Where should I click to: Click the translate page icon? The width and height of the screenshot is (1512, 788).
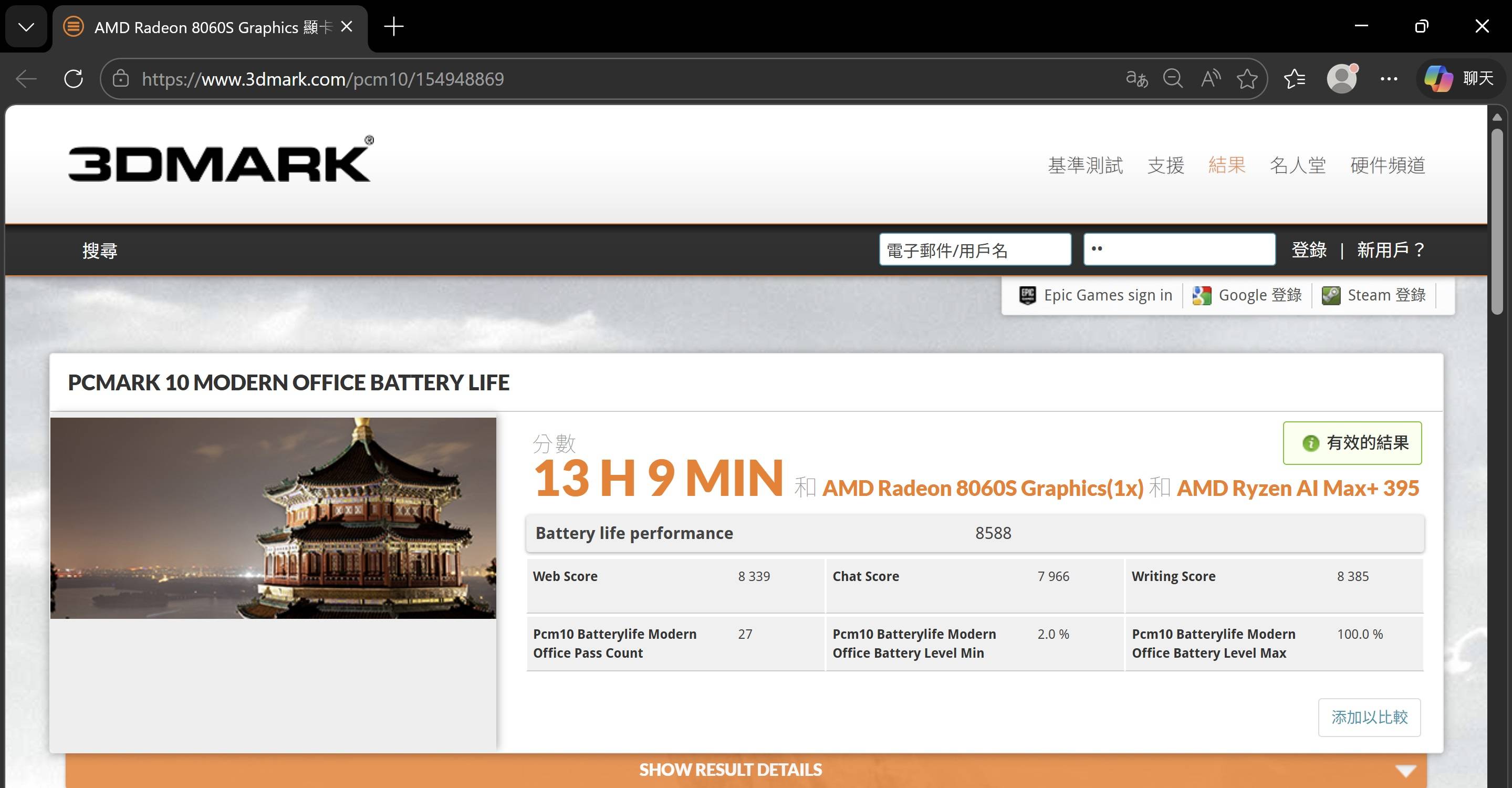click(1136, 79)
